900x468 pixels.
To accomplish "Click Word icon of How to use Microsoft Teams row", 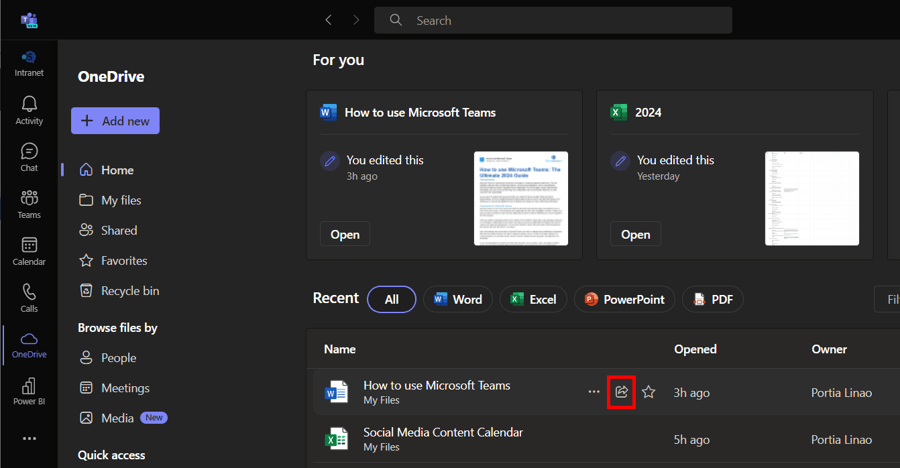I will 336,392.
